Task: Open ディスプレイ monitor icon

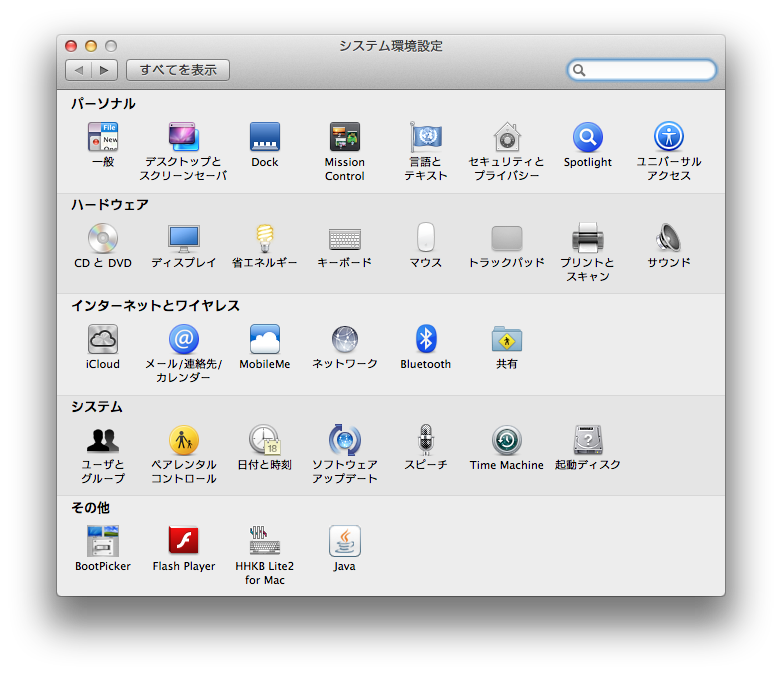Action: pos(184,238)
